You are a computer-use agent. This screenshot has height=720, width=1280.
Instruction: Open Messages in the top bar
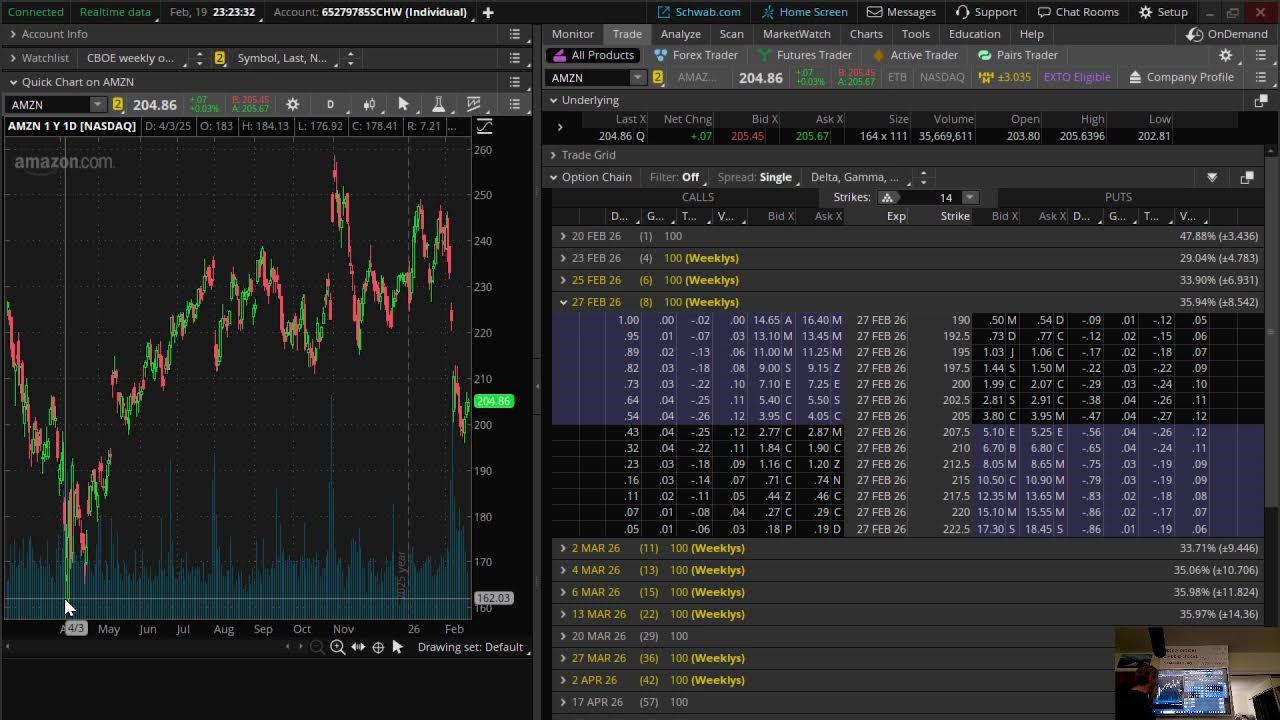901,12
